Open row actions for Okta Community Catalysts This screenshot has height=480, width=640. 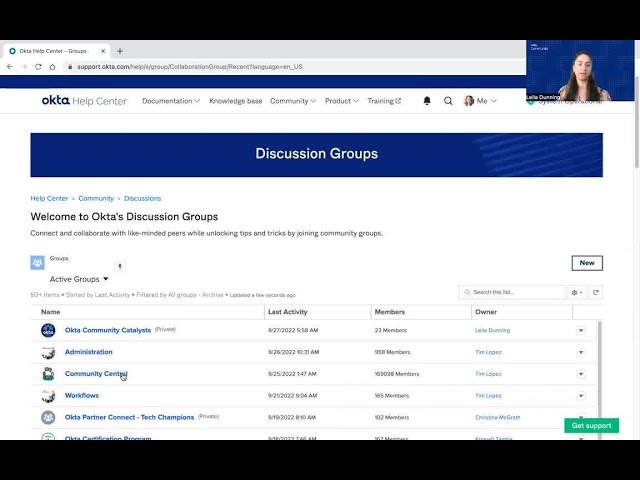(581, 330)
